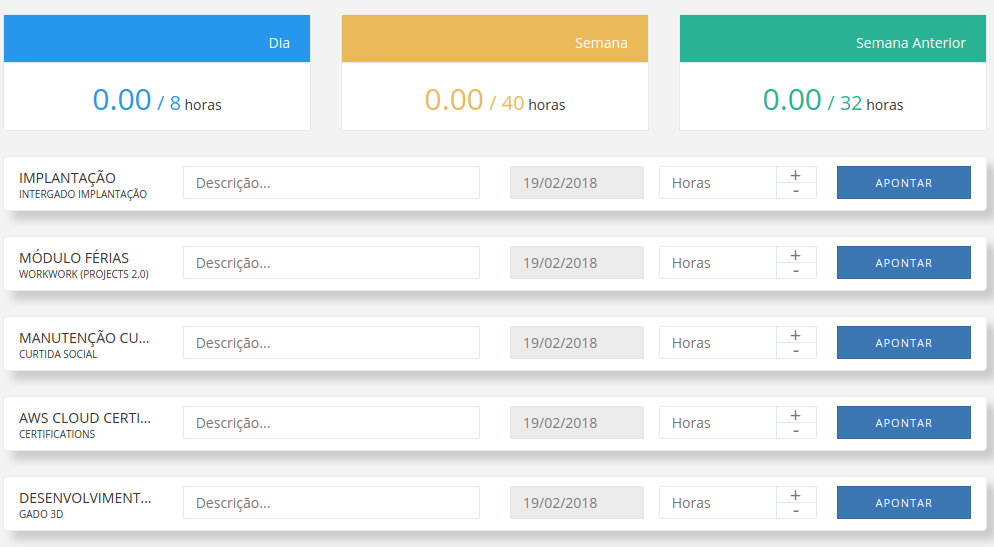Viewport: 994px width, 547px height.
Task: Click INTERGADO IMPLANTAÇÃO project label
Action: pos(83,195)
